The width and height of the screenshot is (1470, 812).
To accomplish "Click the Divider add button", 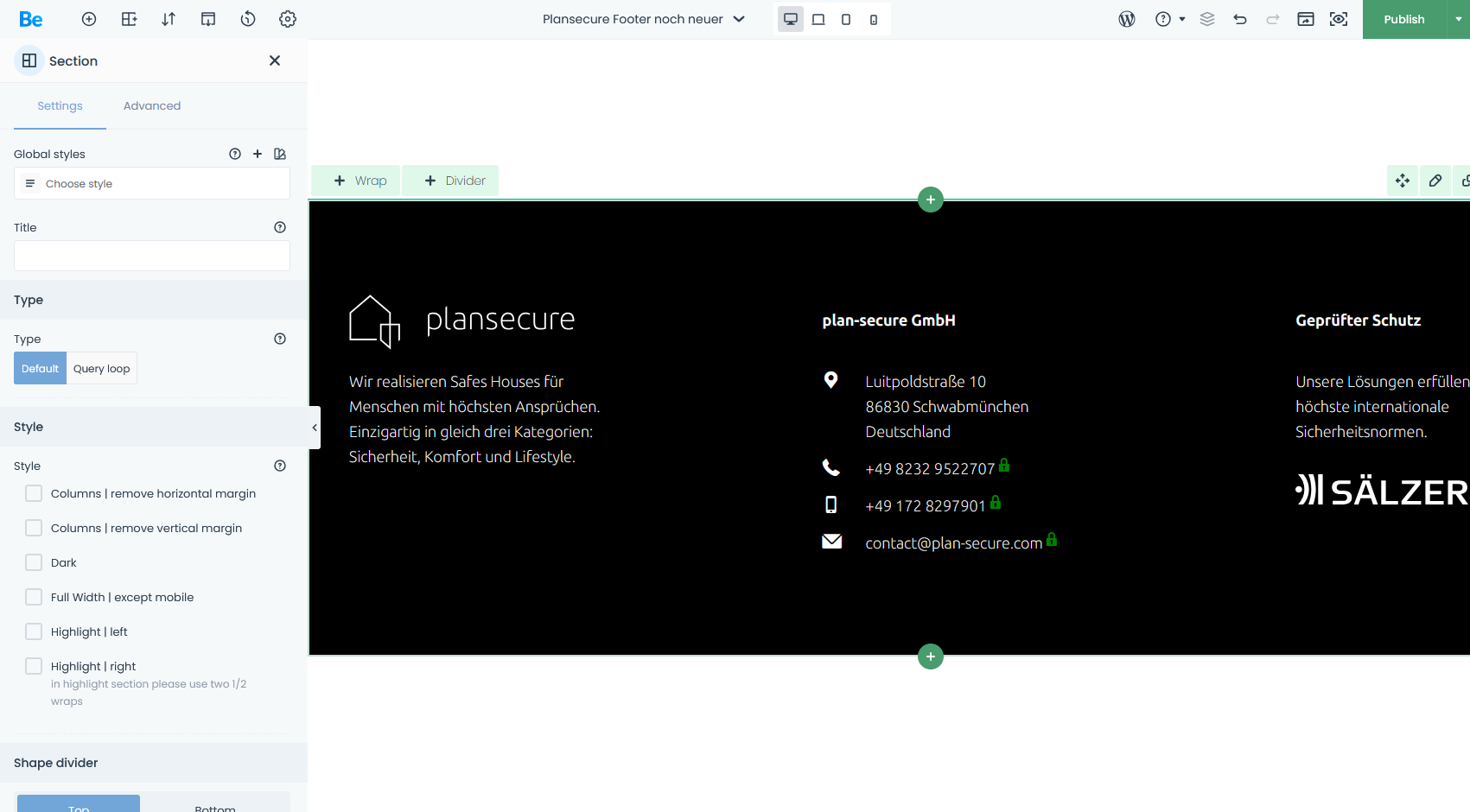I will point(455,181).
